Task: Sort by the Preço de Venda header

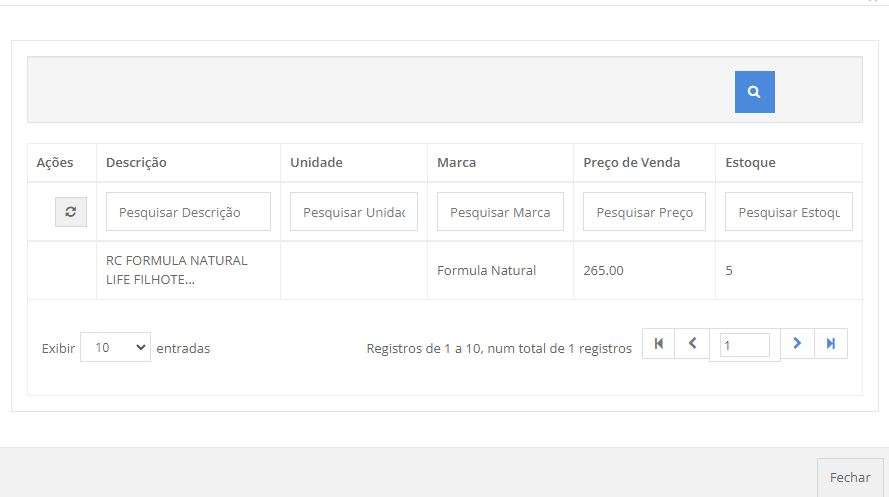Action: click(x=631, y=163)
